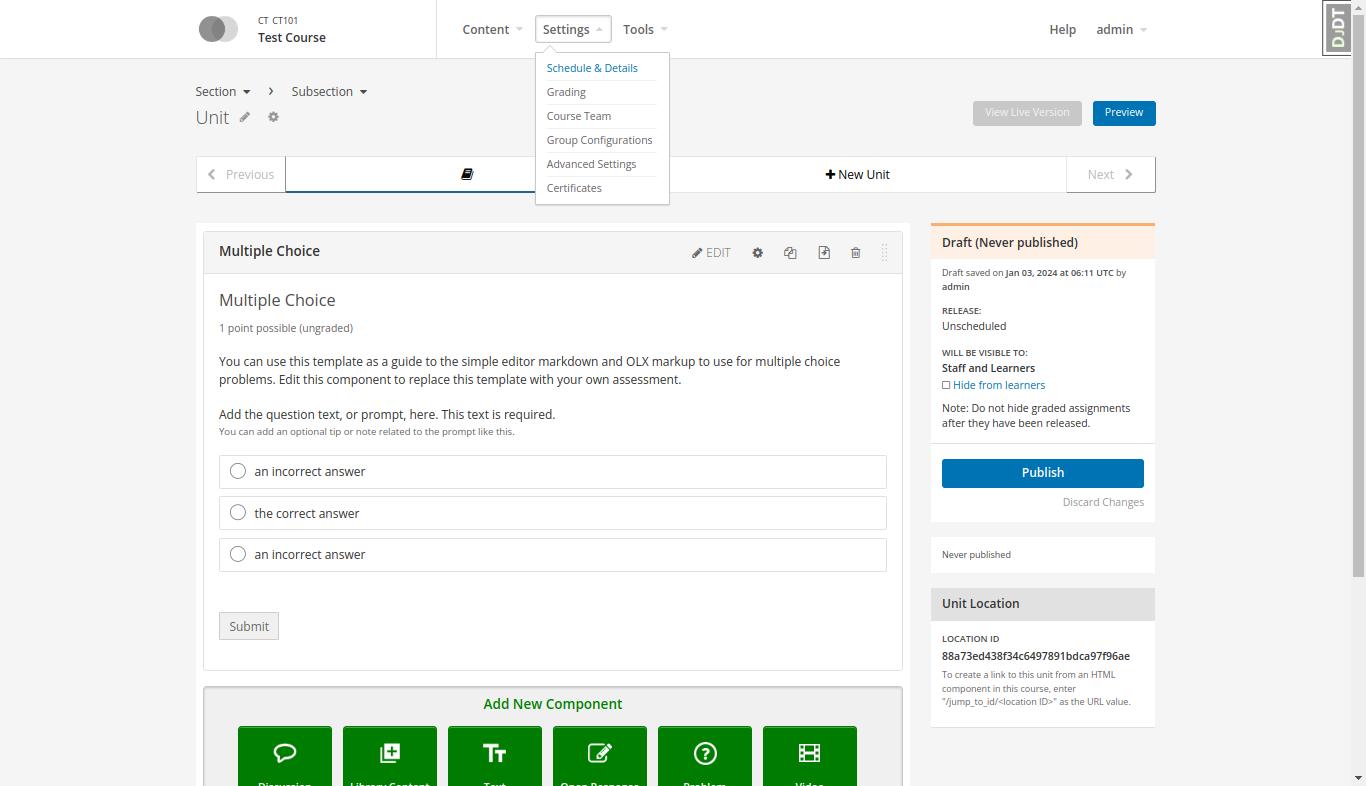
Task: Click the 'Add New Component' heading
Action: click(553, 704)
